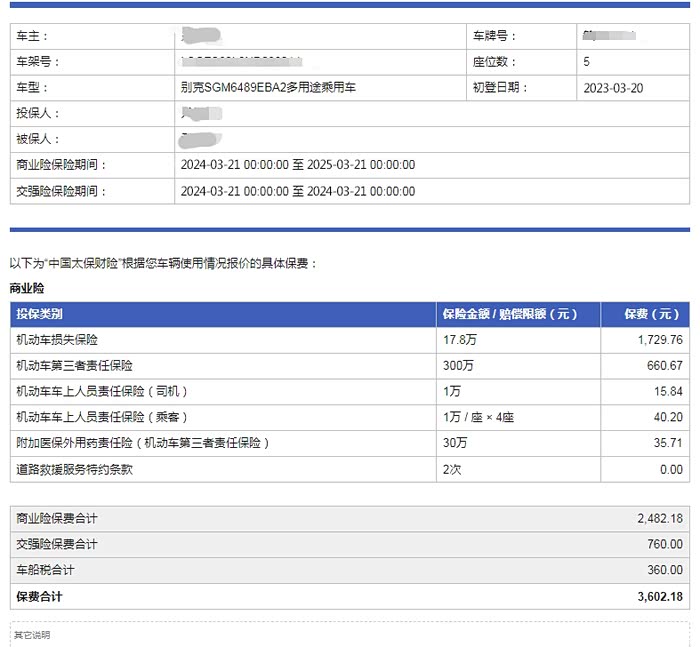The image size is (700, 647).
Task: Click the 投保类别 column header
Action: (40, 314)
